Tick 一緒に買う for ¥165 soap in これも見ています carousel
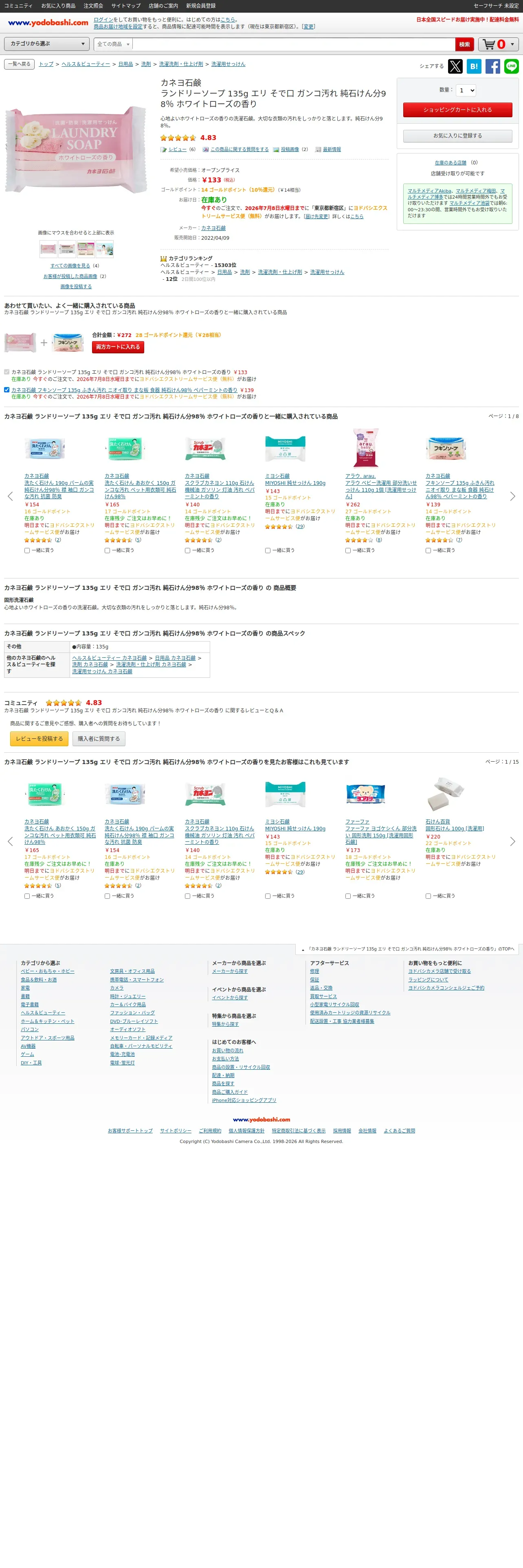Viewport: 523px width, 1568px height. click(27, 896)
